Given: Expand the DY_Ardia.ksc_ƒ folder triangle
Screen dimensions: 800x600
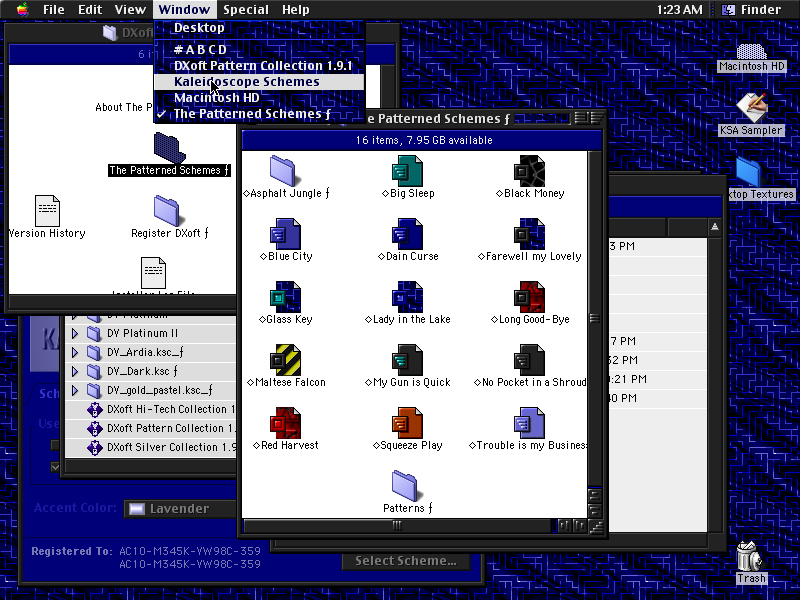Looking at the screenshot, I should click(x=75, y=352).
